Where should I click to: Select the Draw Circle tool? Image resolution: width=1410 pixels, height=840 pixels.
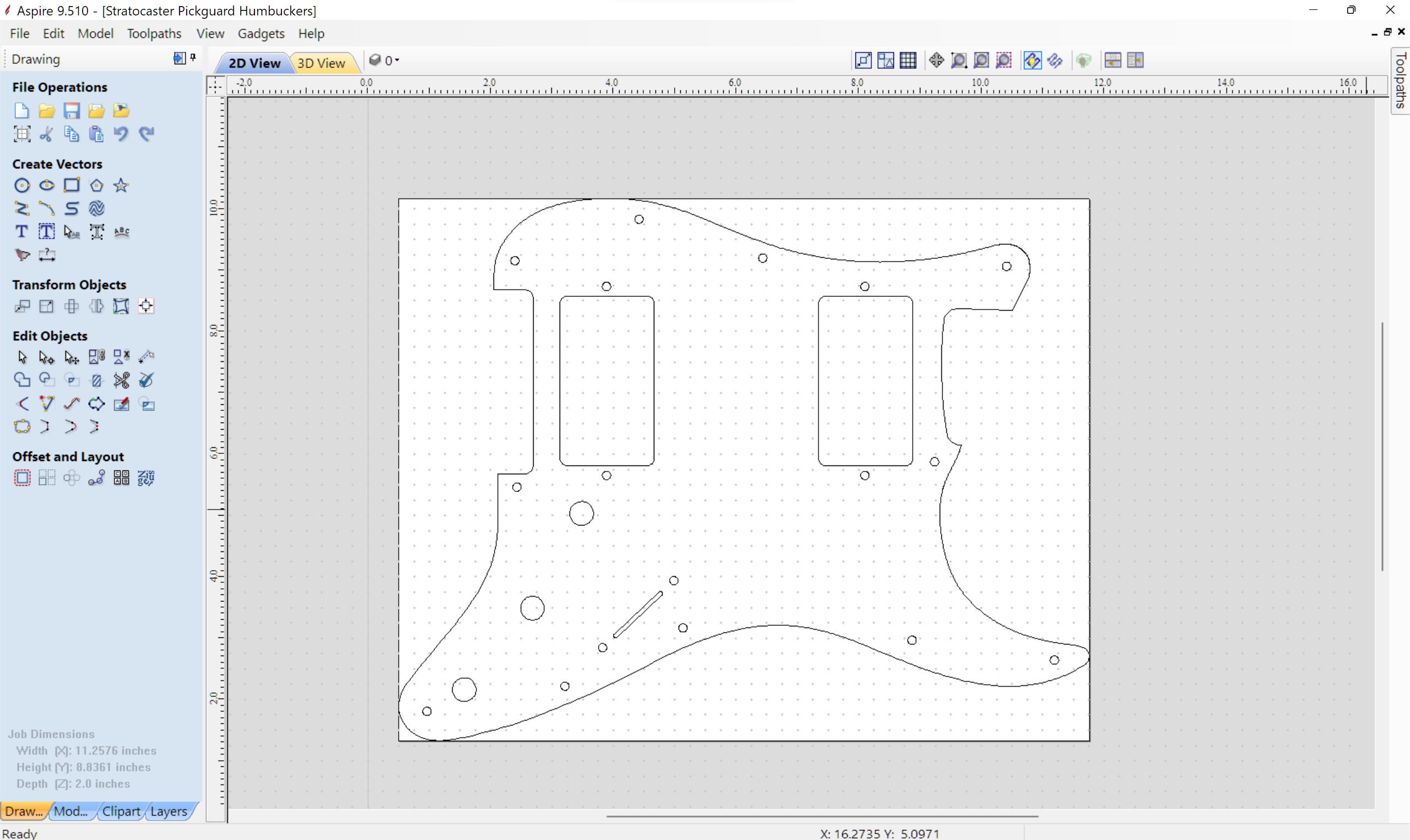21,185
